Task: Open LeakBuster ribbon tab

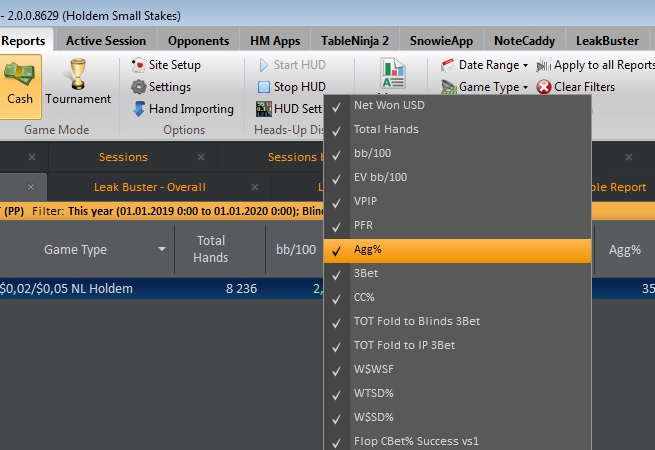Action: (x=607, y=41)
